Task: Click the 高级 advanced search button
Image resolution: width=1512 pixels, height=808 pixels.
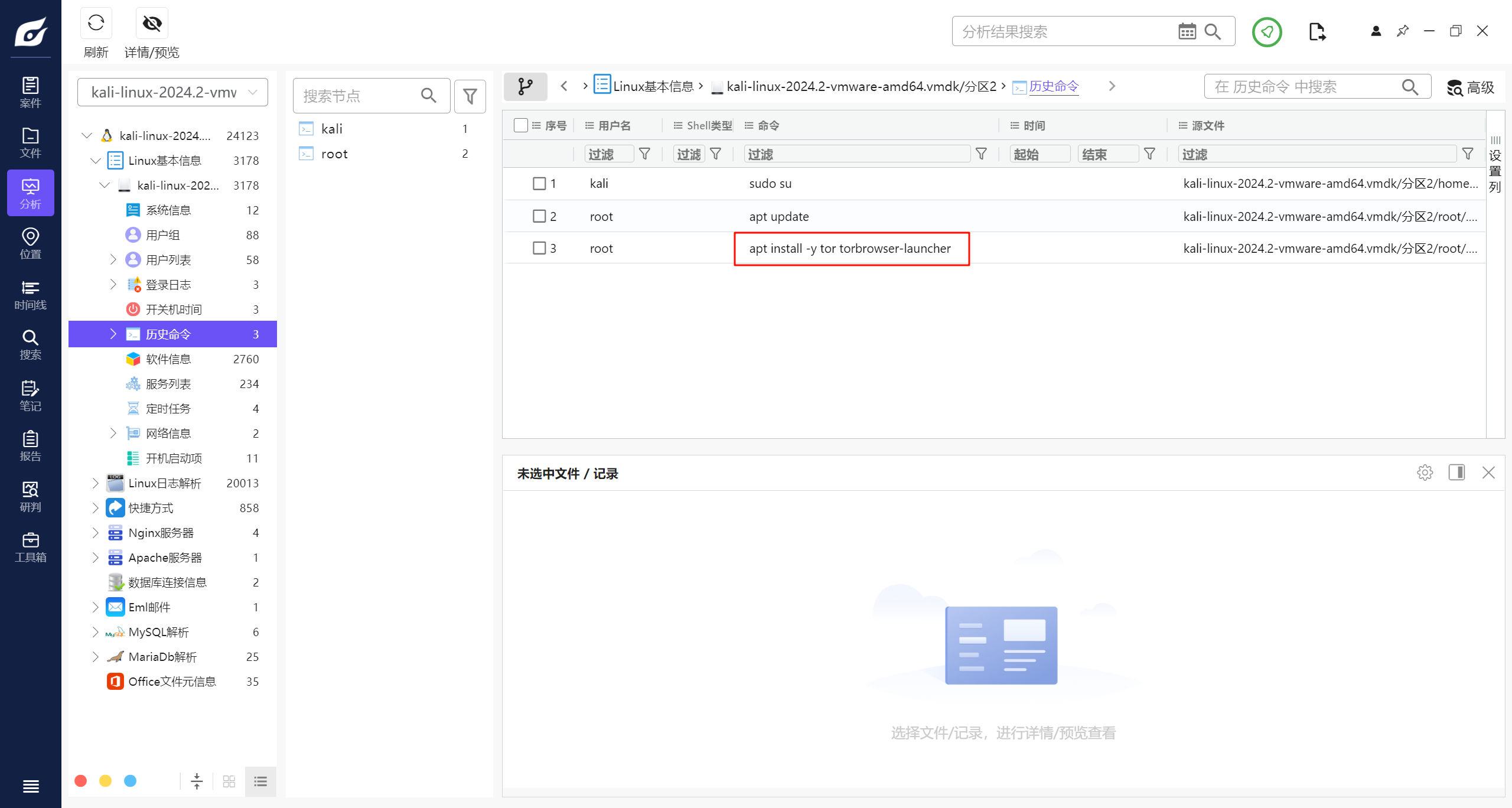Action: tap(1471, 87)
